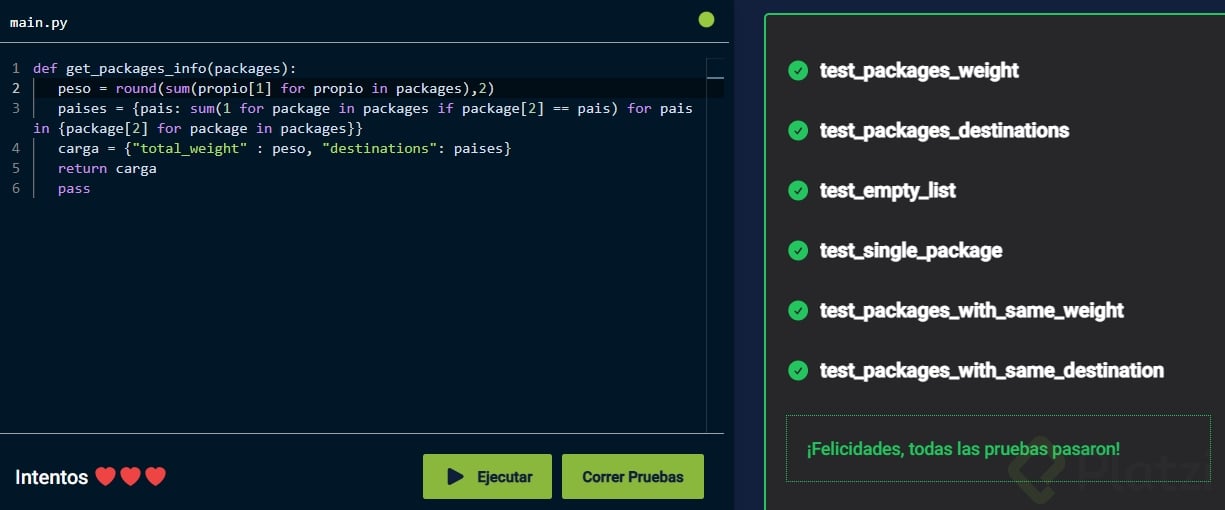Select the check mark next to test_packages_with_same_destination
The width and height of the screenshot is (1225, 510).
(x=798, y=371)
